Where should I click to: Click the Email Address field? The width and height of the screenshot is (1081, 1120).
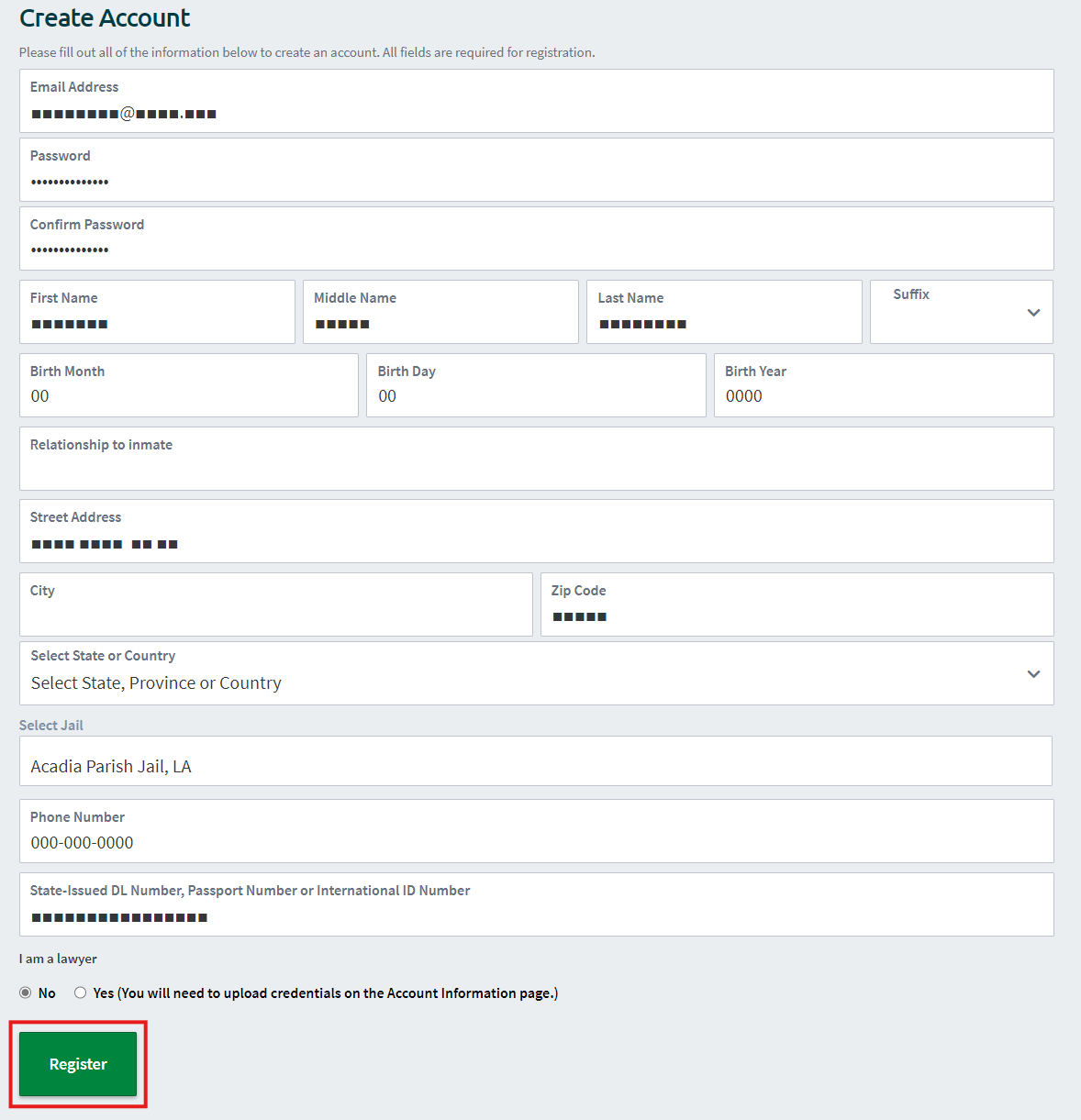click(x=536, y=101)
